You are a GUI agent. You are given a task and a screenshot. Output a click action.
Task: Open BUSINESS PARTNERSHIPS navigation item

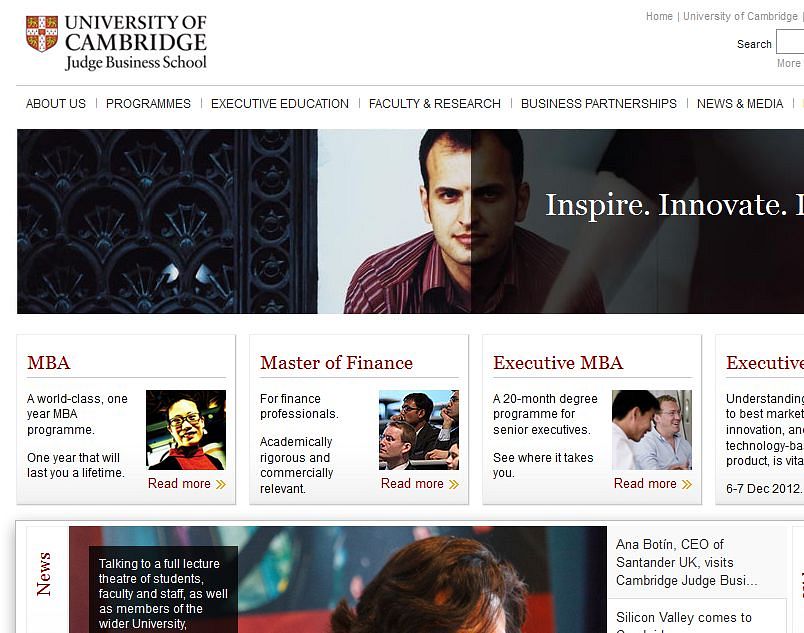(x=599, y=104)
